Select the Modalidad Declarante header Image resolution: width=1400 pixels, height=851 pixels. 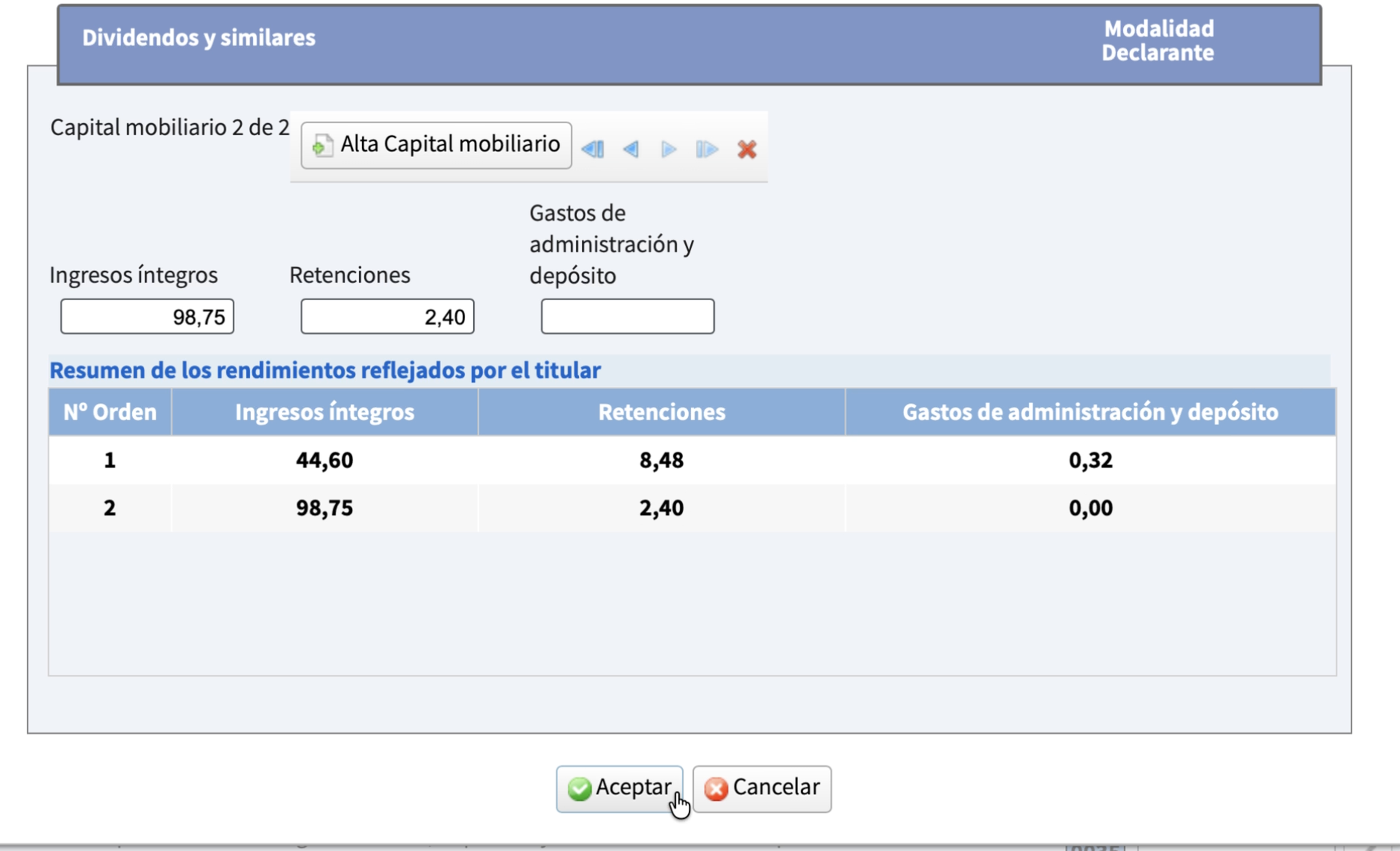pyautogui.click(x=1157, y=41)
